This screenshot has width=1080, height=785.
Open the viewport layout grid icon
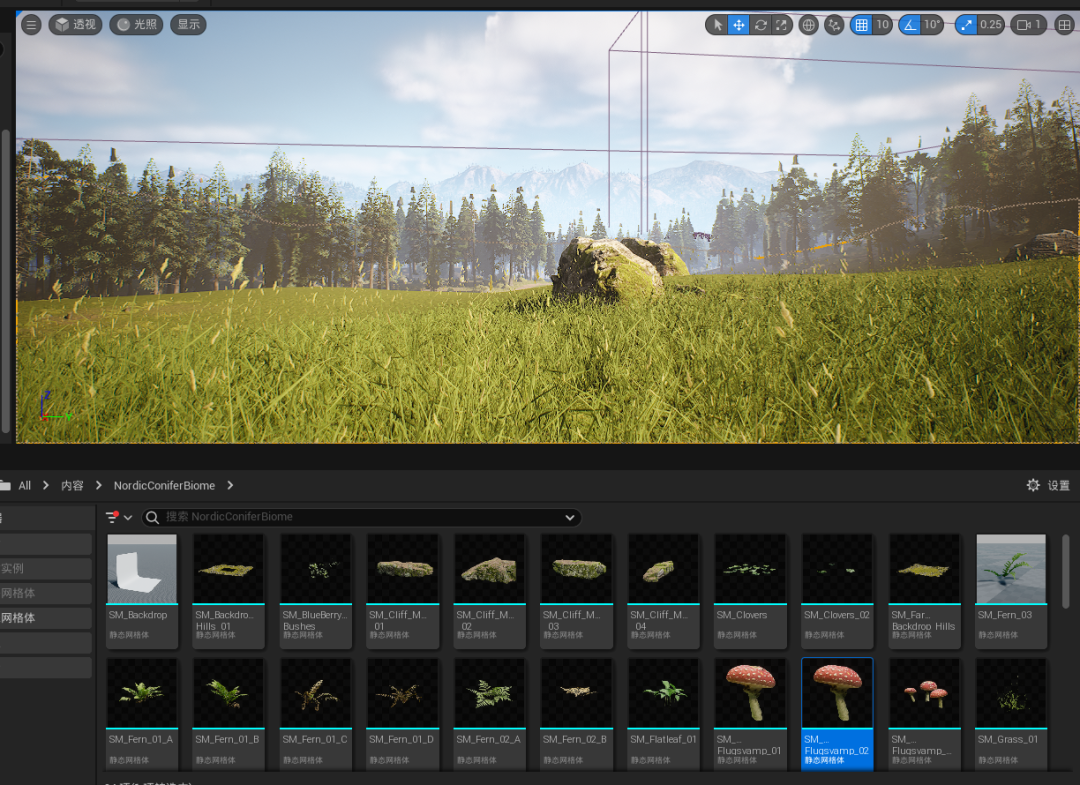coord(1064,25)
